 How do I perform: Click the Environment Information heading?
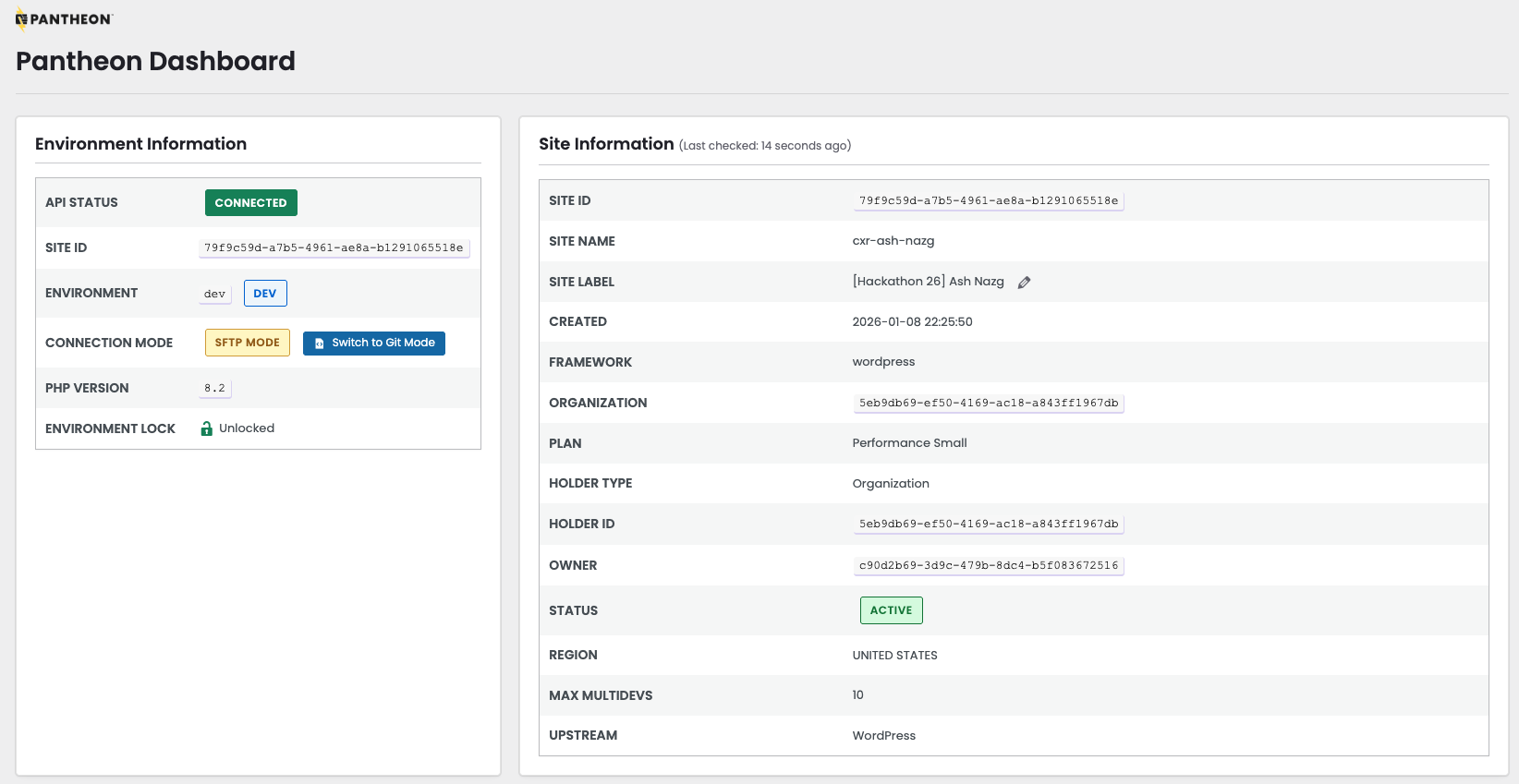pos(140,144)
